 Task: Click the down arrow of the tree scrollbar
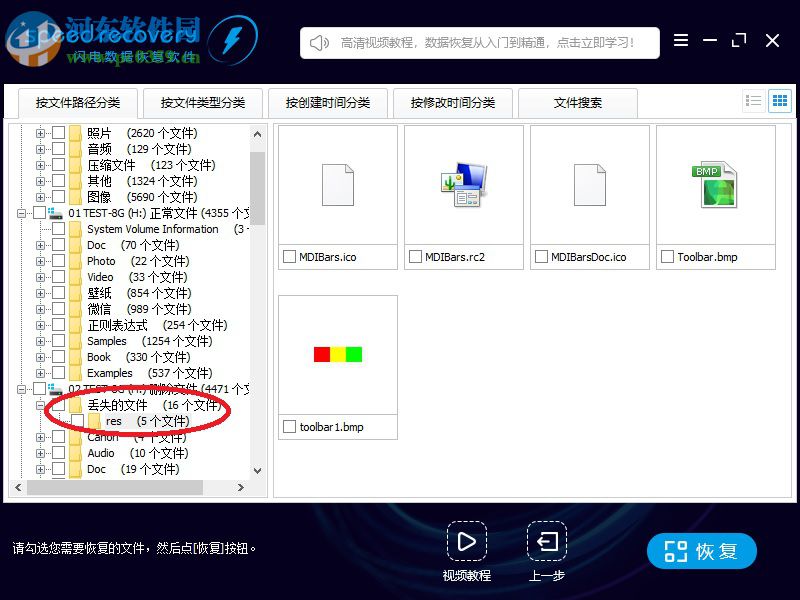click(256, 471)
